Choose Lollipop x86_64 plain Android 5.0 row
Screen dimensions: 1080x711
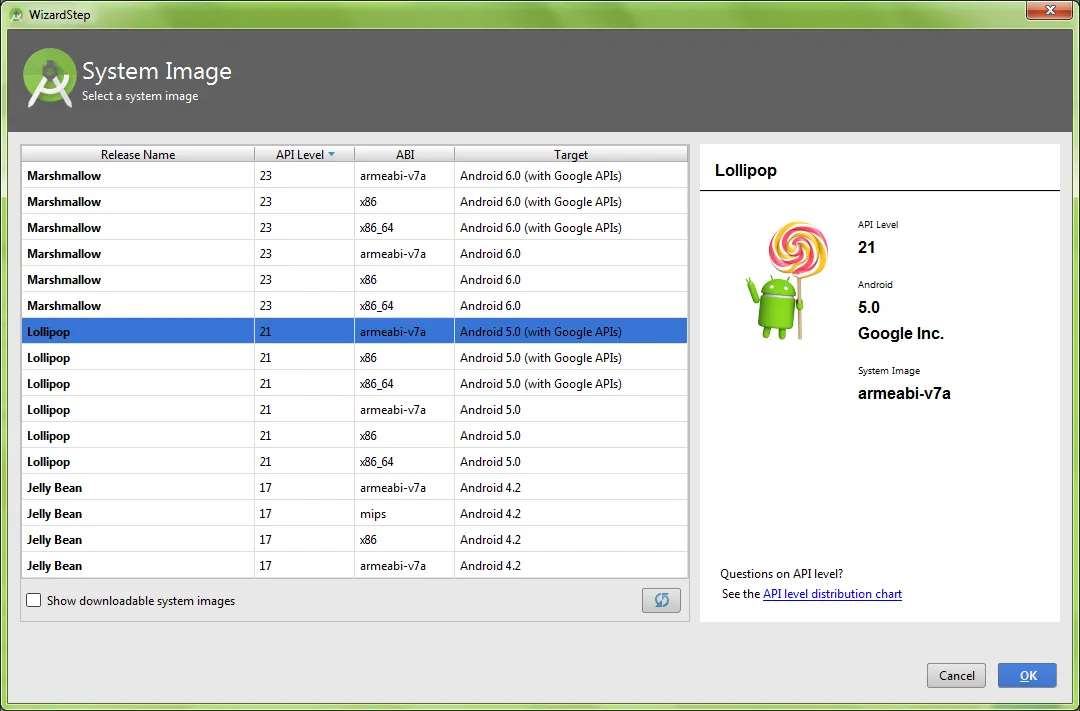pos(355,462)
